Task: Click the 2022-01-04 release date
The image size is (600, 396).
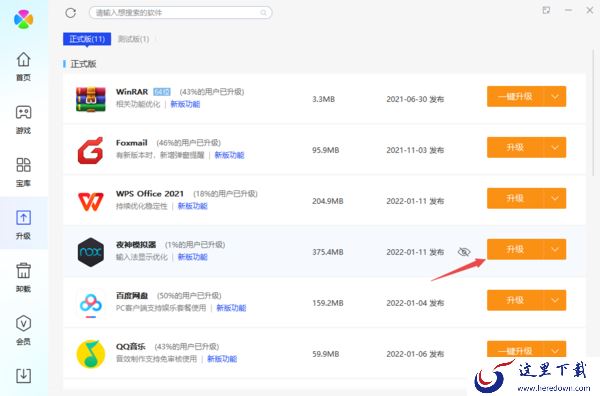Action: [x=406, y=303]
